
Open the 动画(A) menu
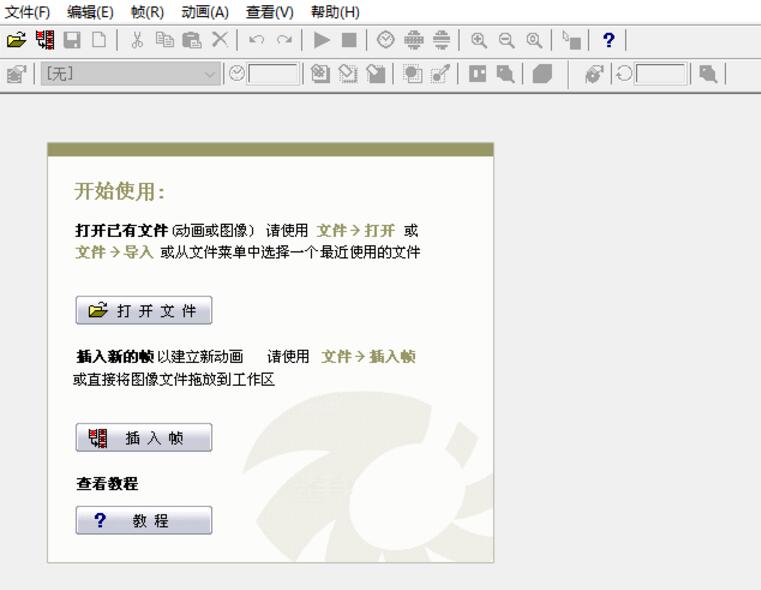[x=205, y=12]
